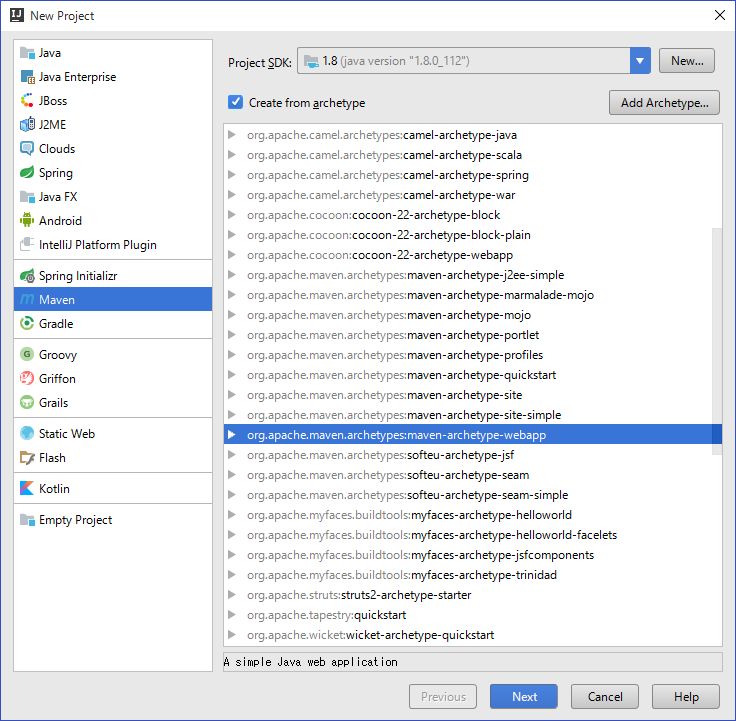Click the Groovy G icon
The image size is (736, 721).
click(27, 354)
